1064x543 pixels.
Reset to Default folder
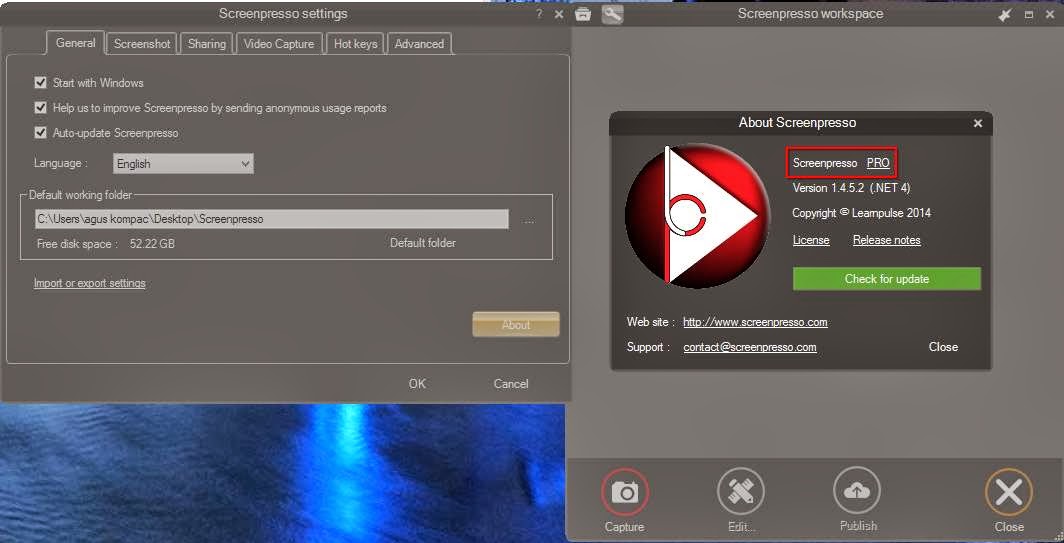423,243
